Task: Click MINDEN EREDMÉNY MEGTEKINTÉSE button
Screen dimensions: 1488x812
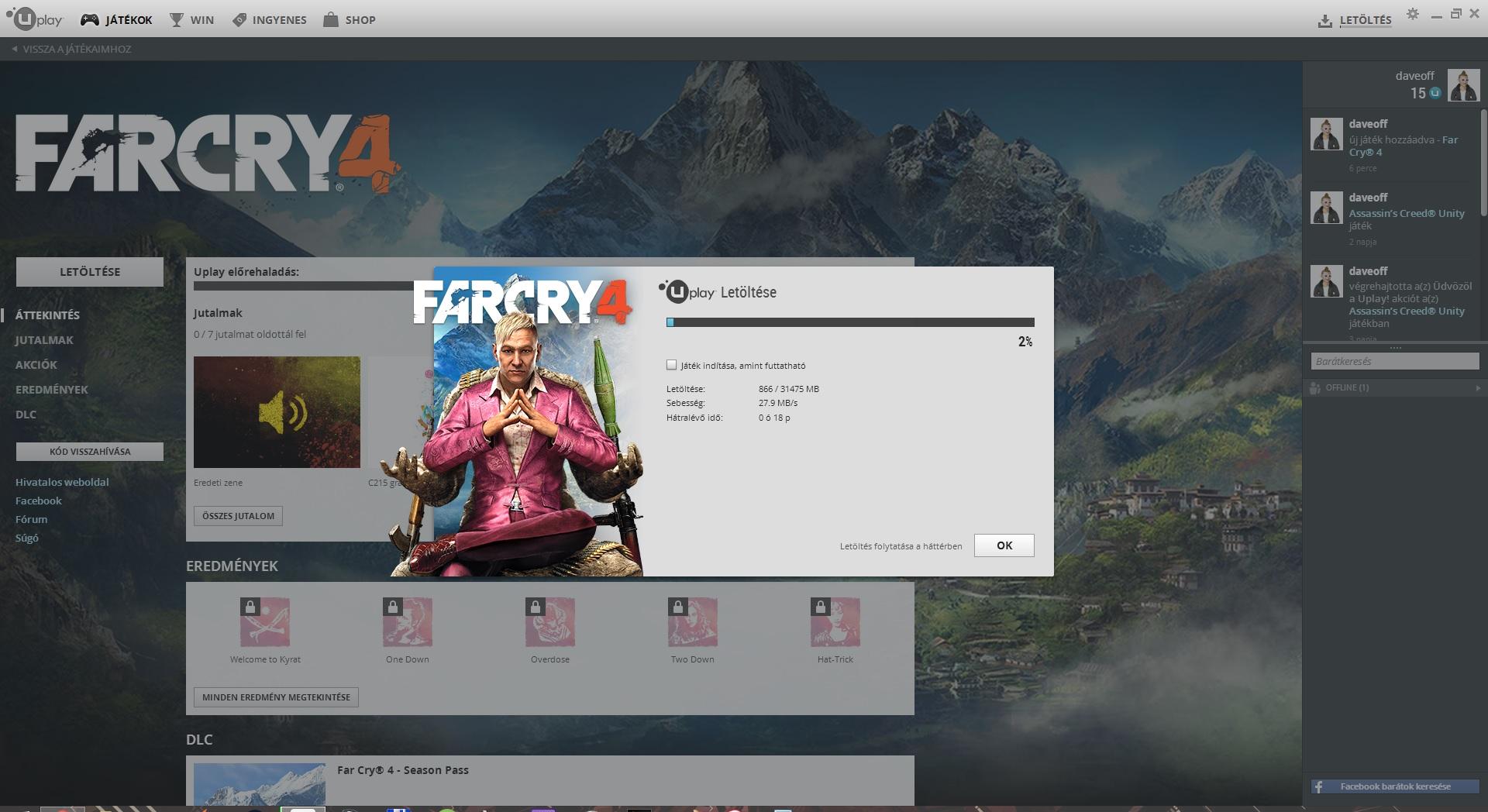Action: tap(276, 697)
